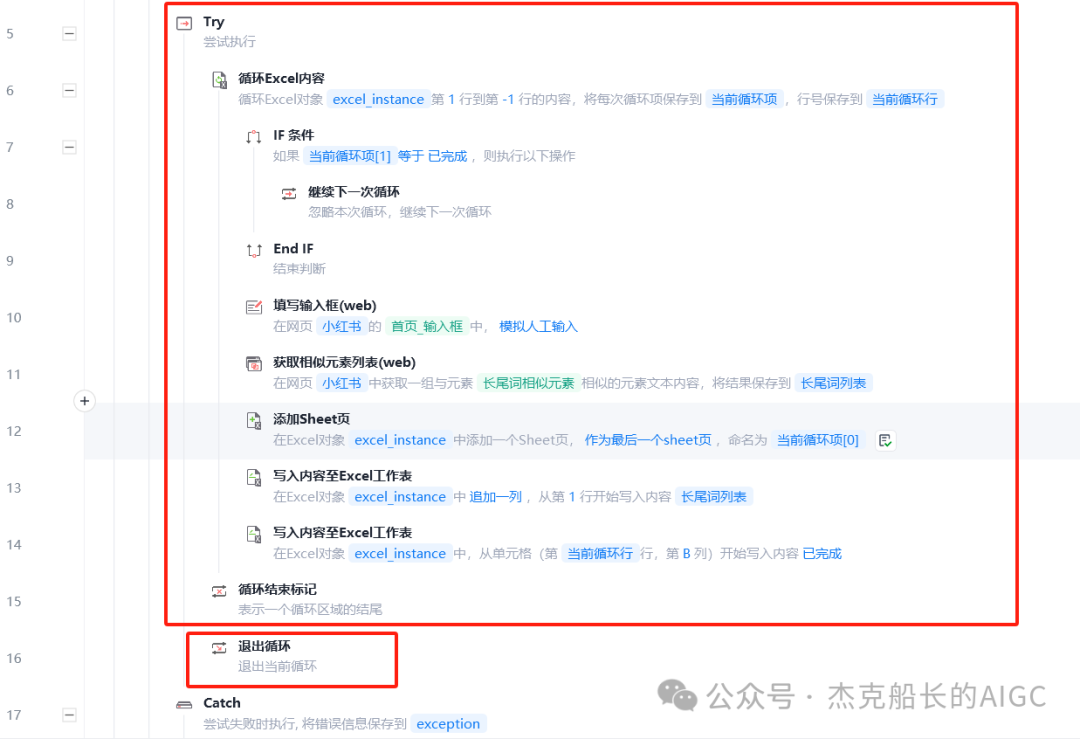1080x739 pixels.
Task: Click the 首页_输入框 element tag
Action: click(x=427, y=326)
